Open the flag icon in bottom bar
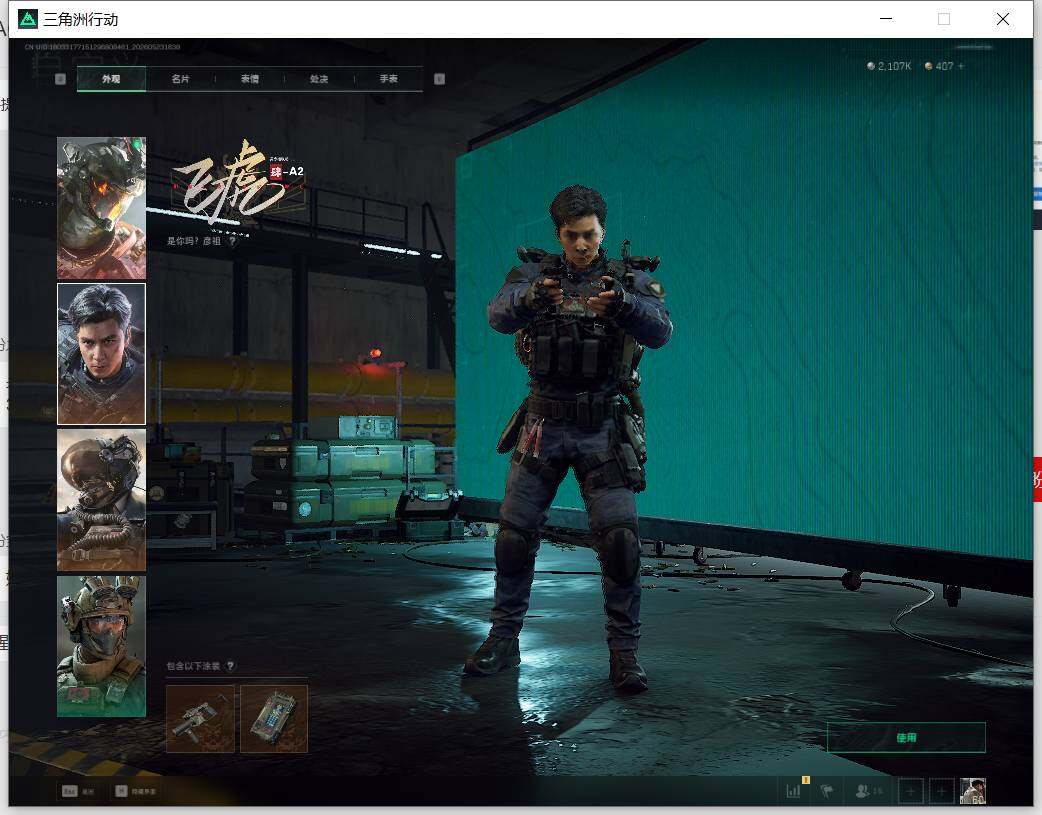Viewport: 1042px width, 815px height. tap(827, 791)
